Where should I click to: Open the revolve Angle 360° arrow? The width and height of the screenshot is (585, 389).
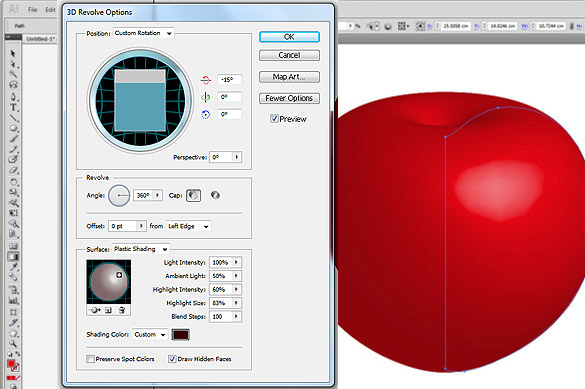(x=157, y=195)
